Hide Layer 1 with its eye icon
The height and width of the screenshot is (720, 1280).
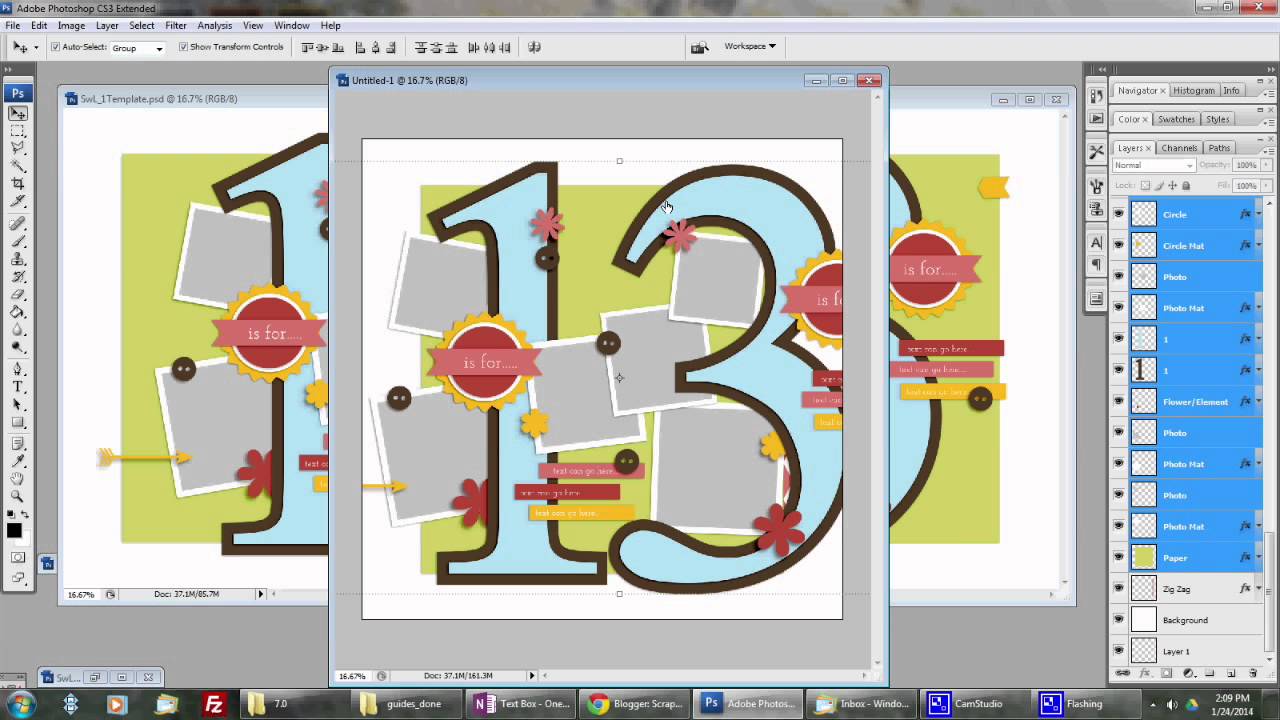[1118, 651]
